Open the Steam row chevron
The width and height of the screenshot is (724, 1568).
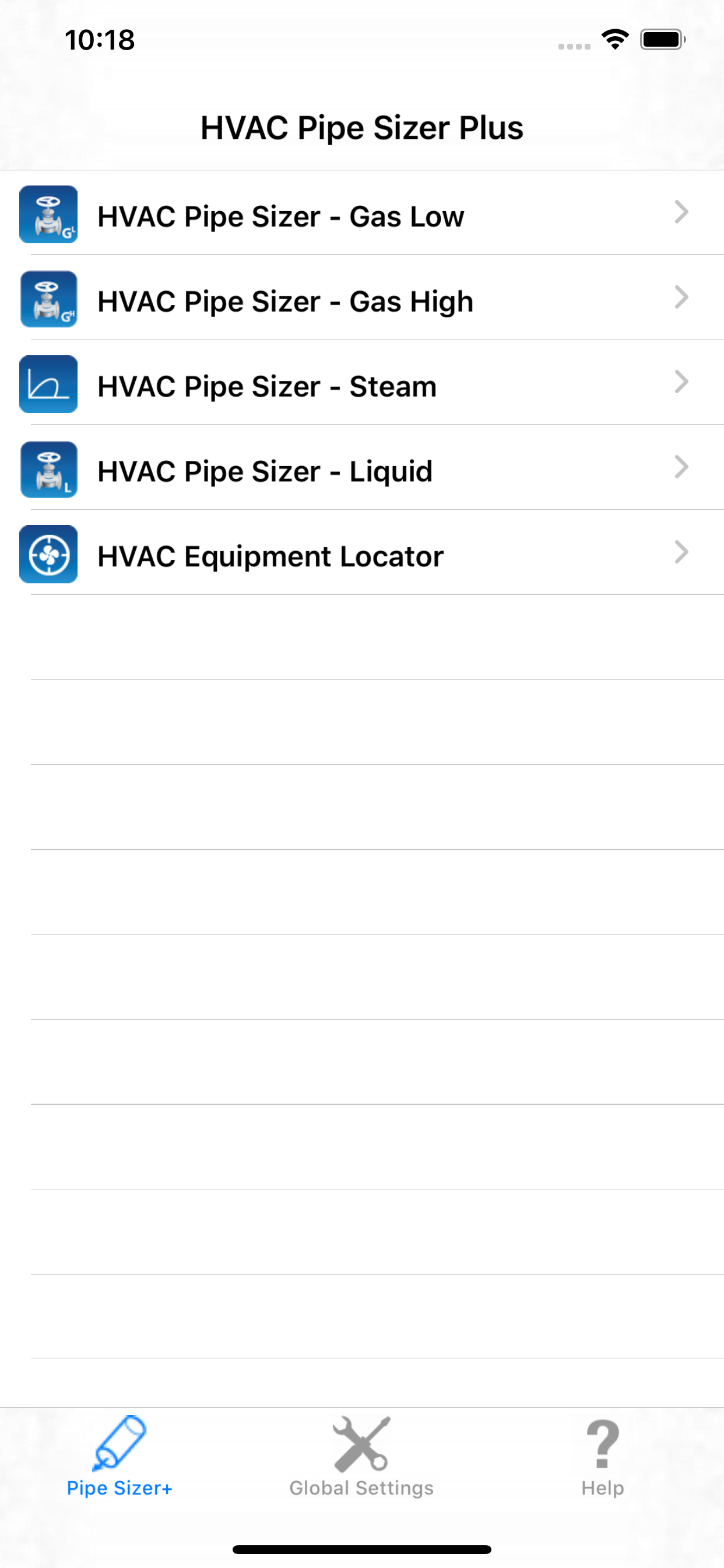681,381
